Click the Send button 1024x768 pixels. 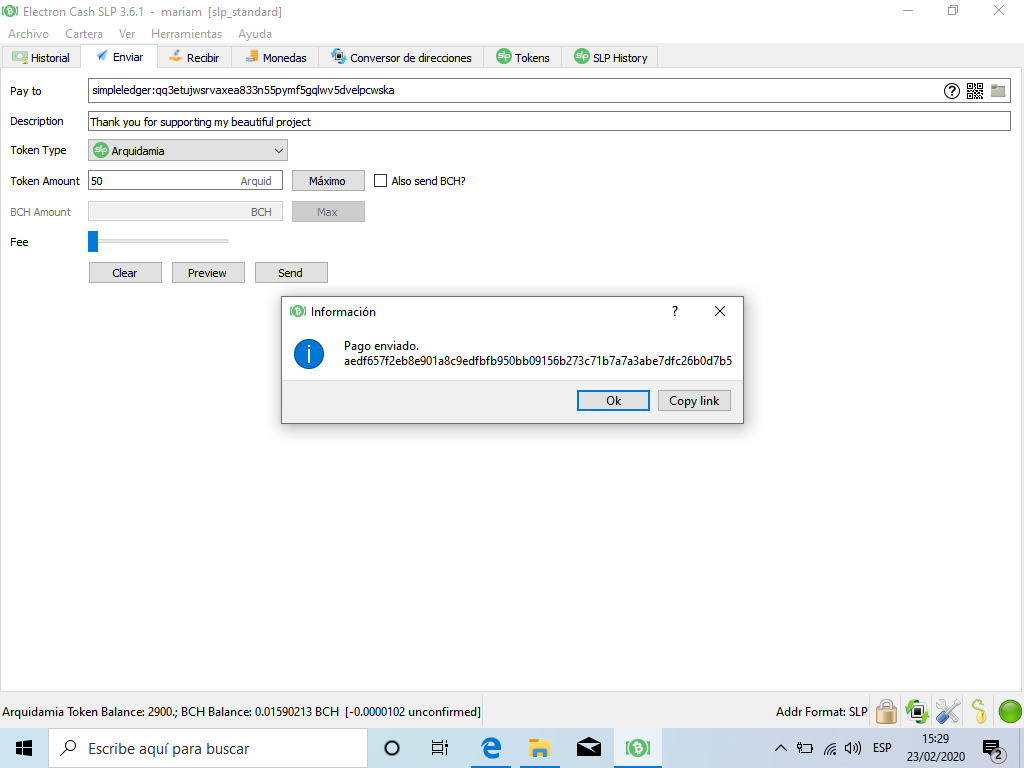[291, 272]
